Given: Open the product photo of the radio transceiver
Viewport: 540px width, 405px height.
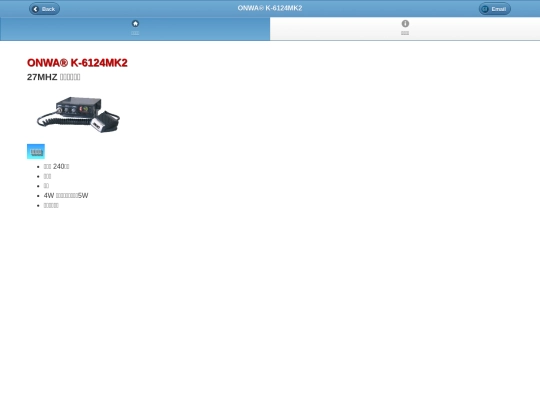Looking at the screenshot, I should click(78, 114).
